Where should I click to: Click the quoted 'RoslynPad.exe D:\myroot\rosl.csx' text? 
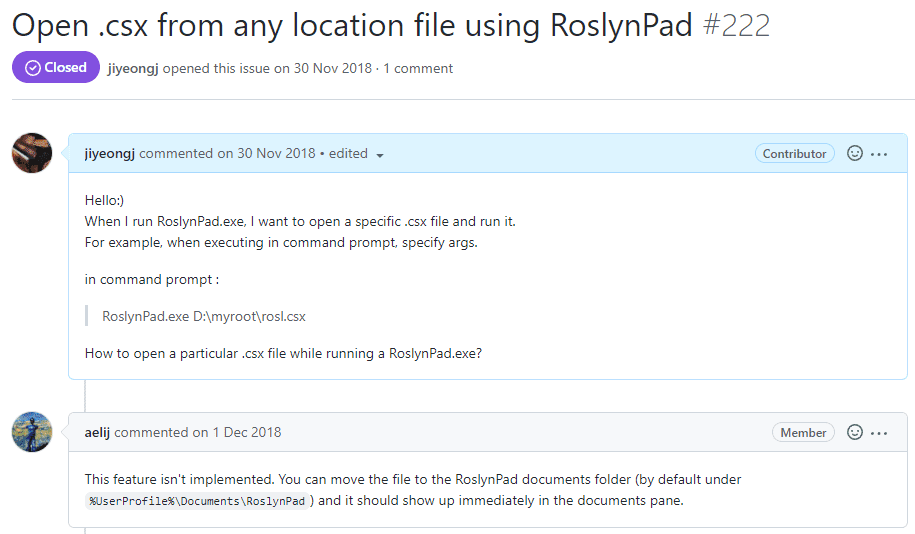pos(204,316)
